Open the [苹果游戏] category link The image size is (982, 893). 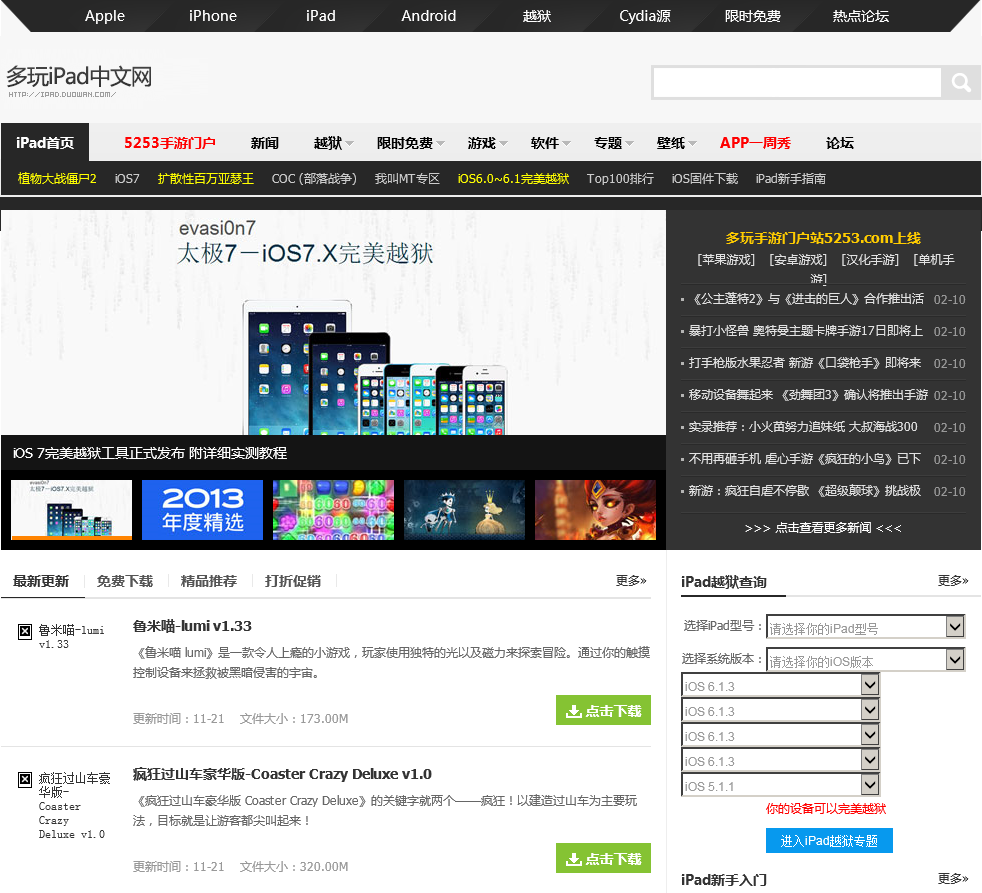726,259
